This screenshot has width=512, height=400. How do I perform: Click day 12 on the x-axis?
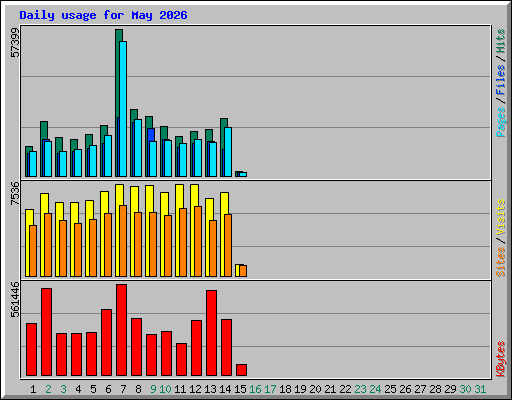coord(195,389)
